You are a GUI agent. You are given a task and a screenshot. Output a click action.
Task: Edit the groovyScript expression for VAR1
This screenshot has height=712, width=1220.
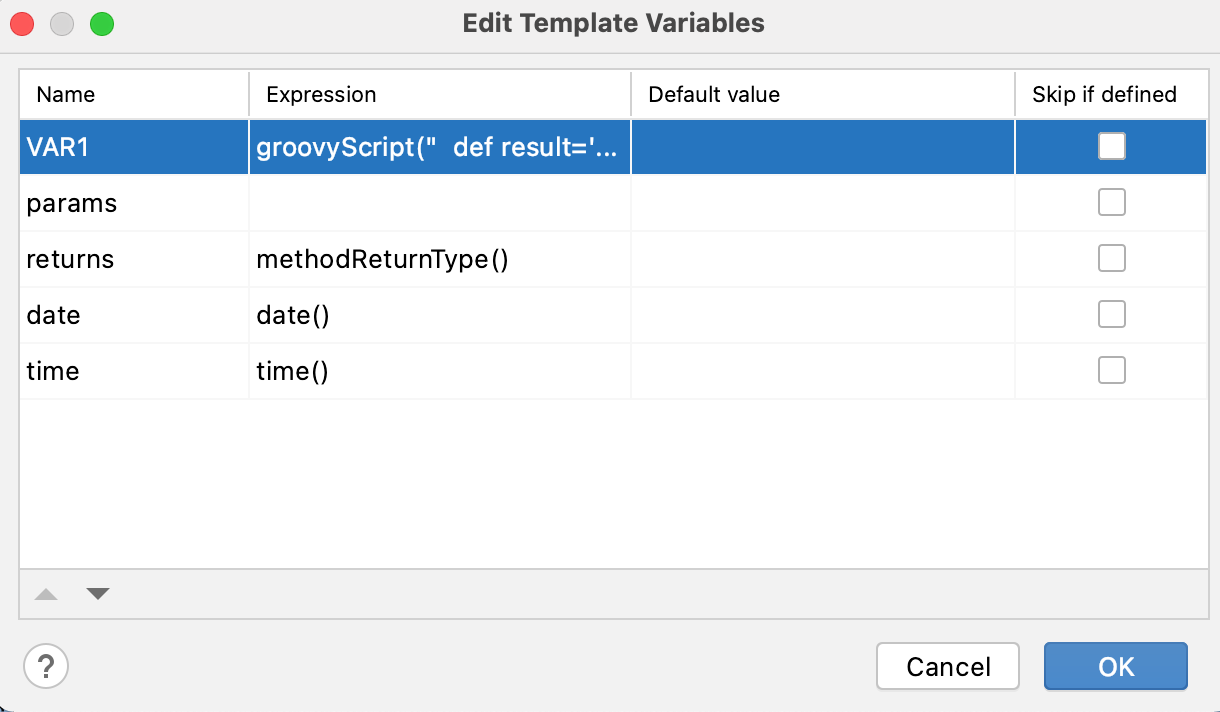click(440, 148)
